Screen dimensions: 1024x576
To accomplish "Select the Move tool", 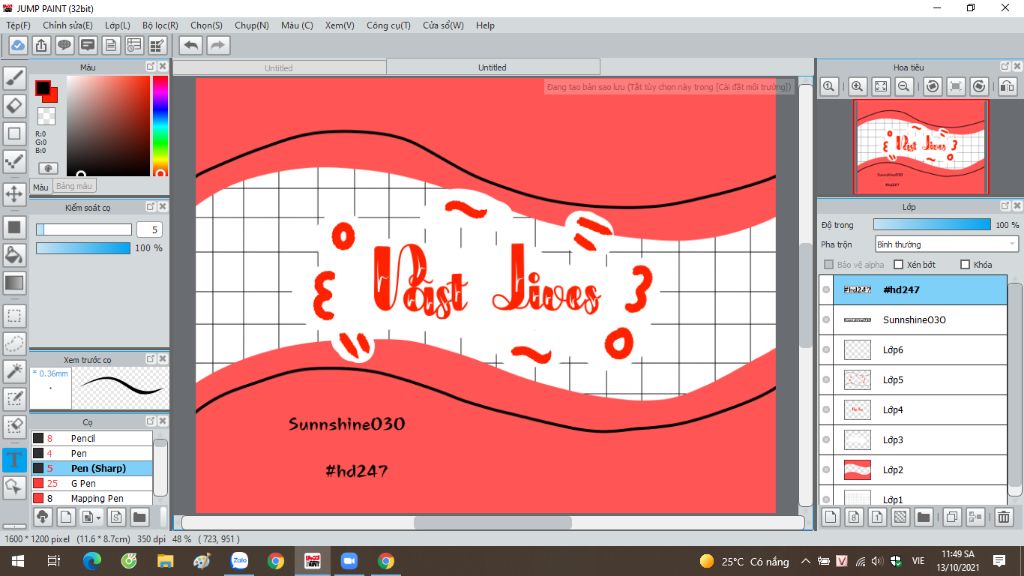I will point(14,194).
